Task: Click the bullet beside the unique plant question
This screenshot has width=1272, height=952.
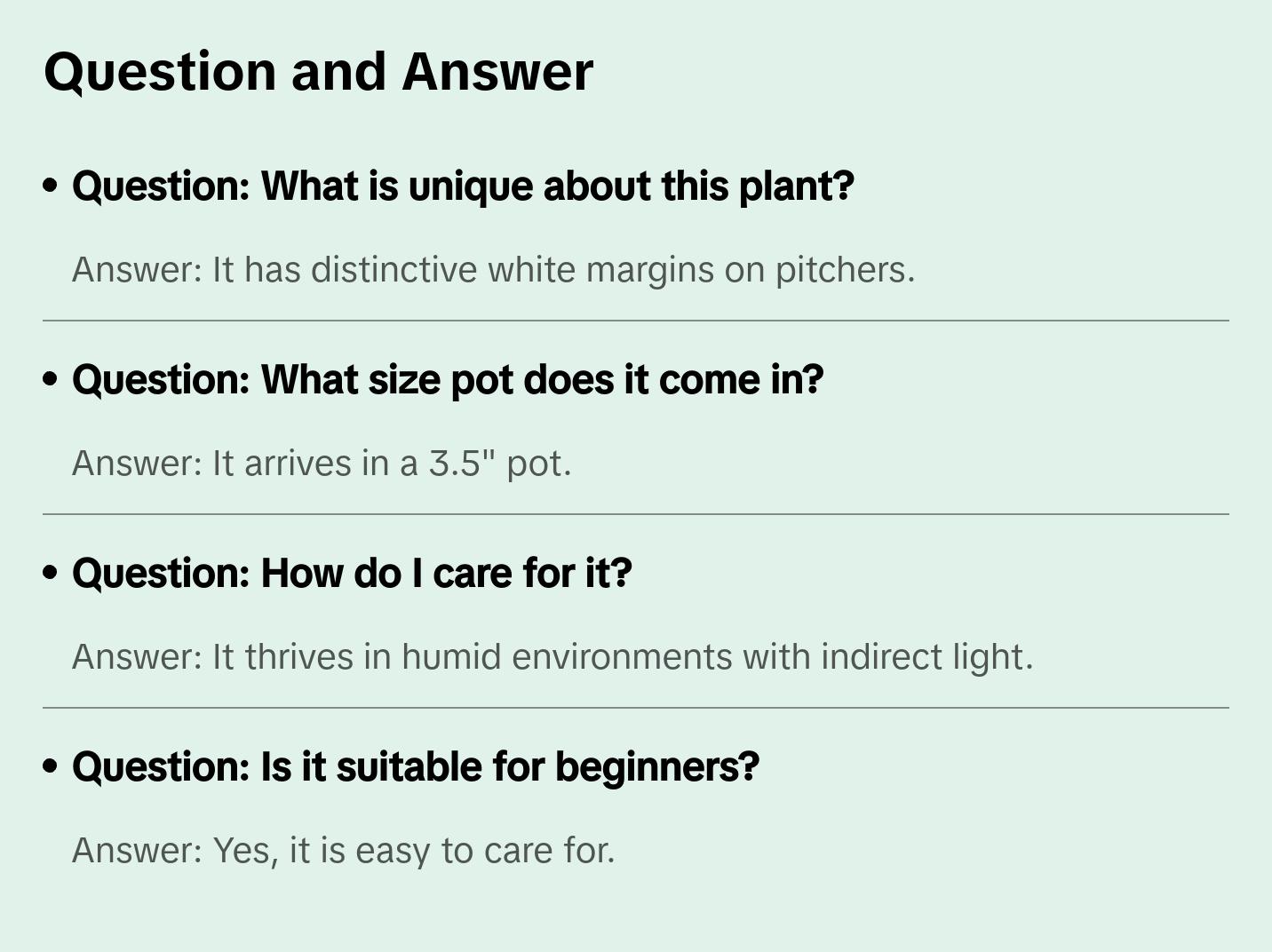Action: [51, 186]
